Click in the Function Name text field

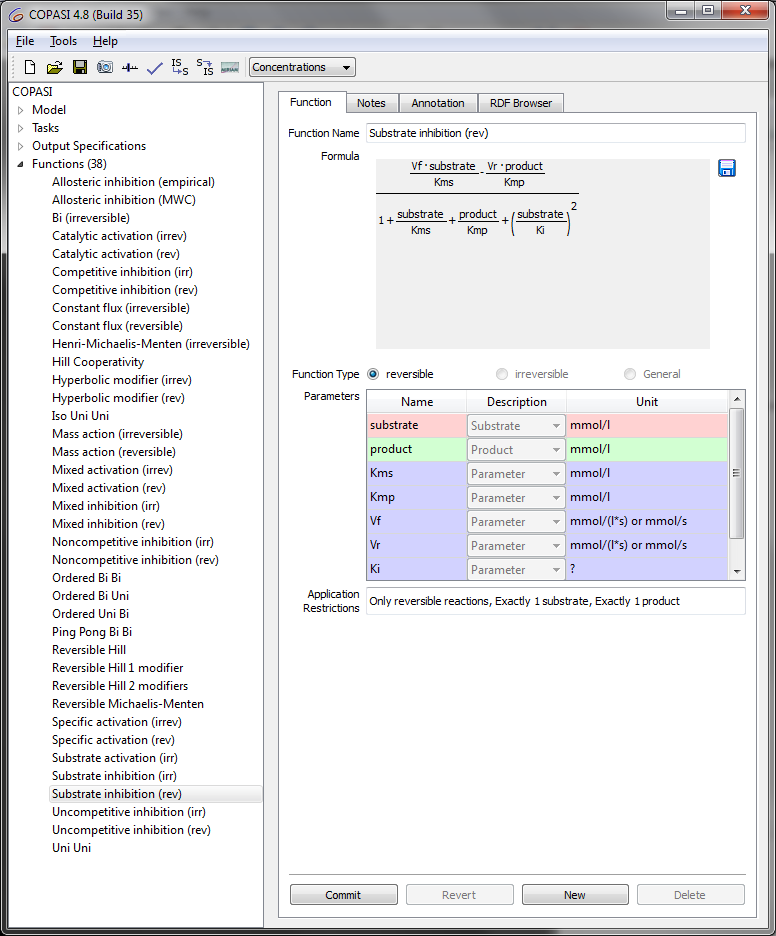pyautogui.click(x=555, y=133)
